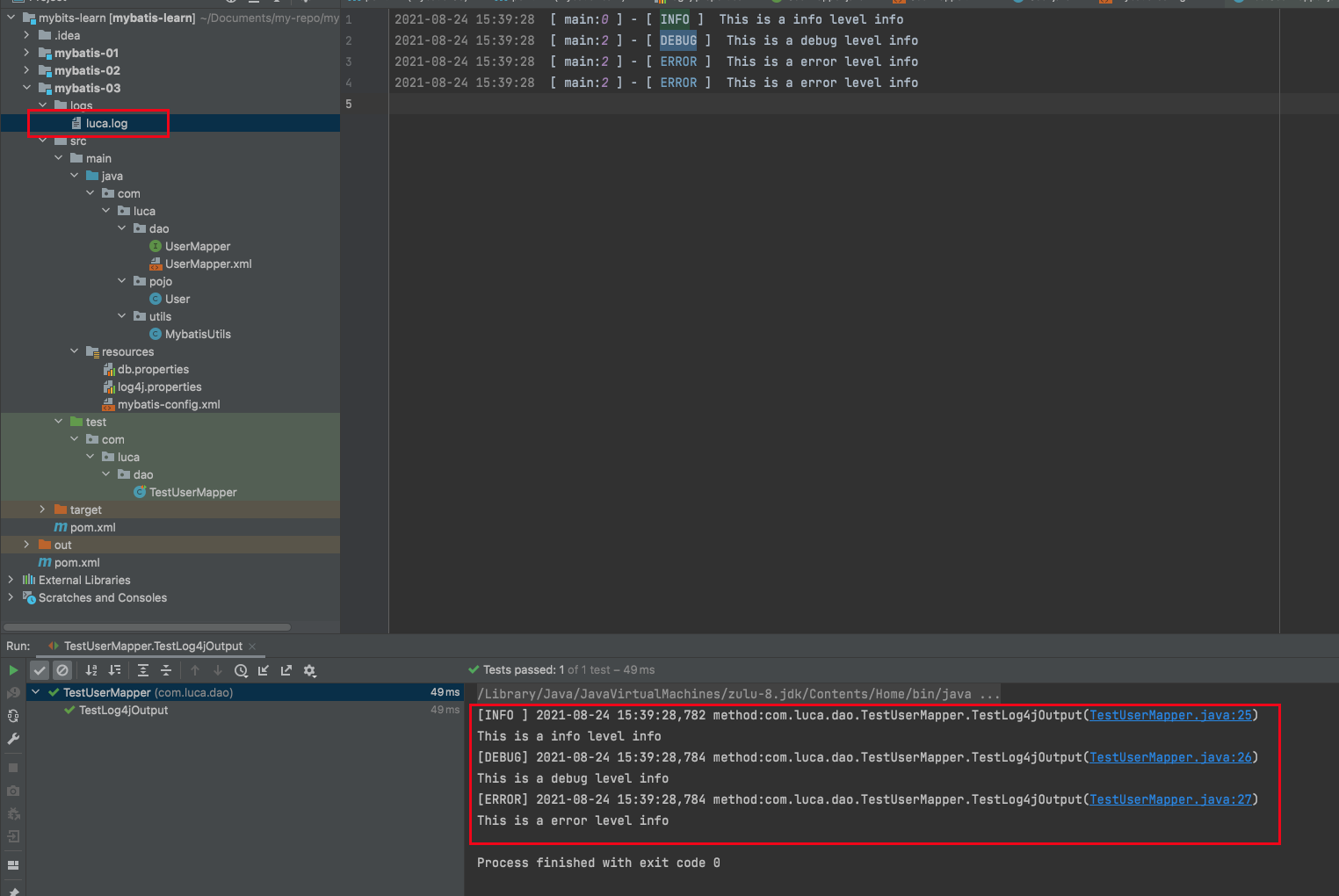The image size is (1339, 896).
Task: Go to next failed test arrow
Action: coord(218,670)
